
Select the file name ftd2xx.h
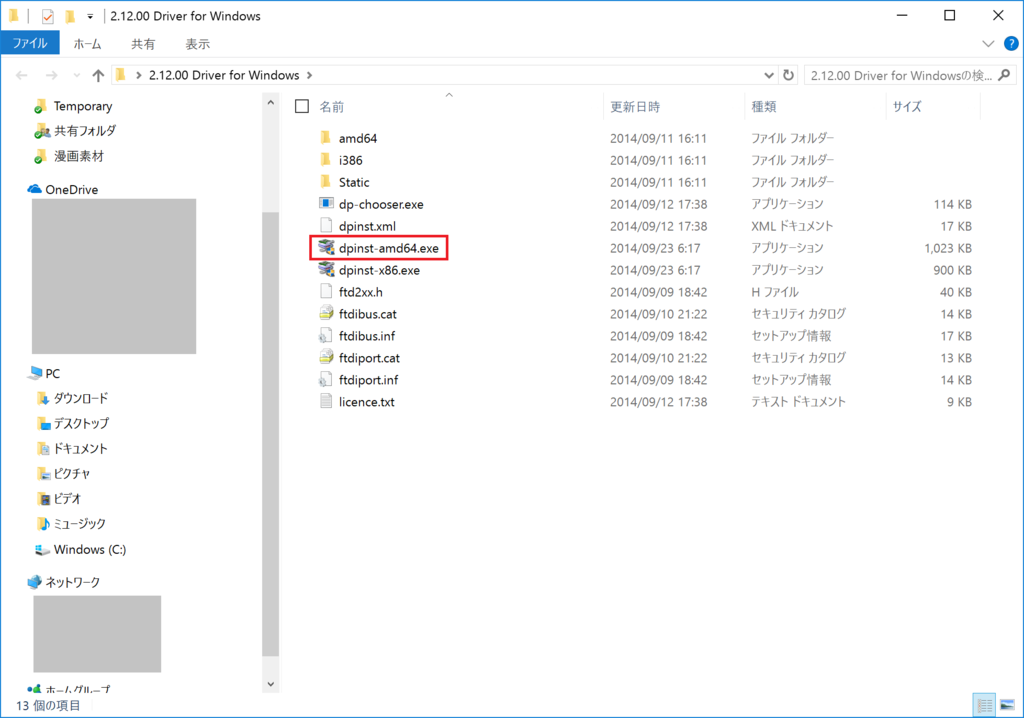pyautogui.click(x=360, y=292)
